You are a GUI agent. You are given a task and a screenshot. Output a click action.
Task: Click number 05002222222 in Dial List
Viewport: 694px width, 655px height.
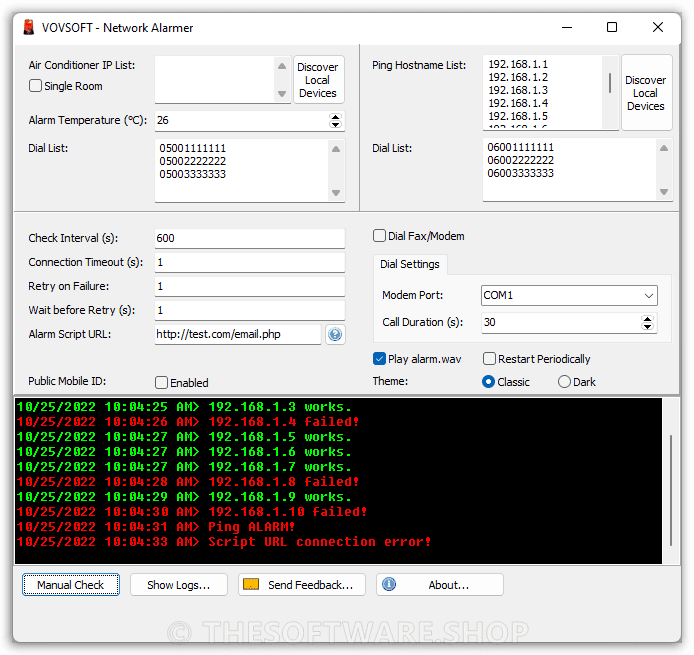tap(193, 161)
